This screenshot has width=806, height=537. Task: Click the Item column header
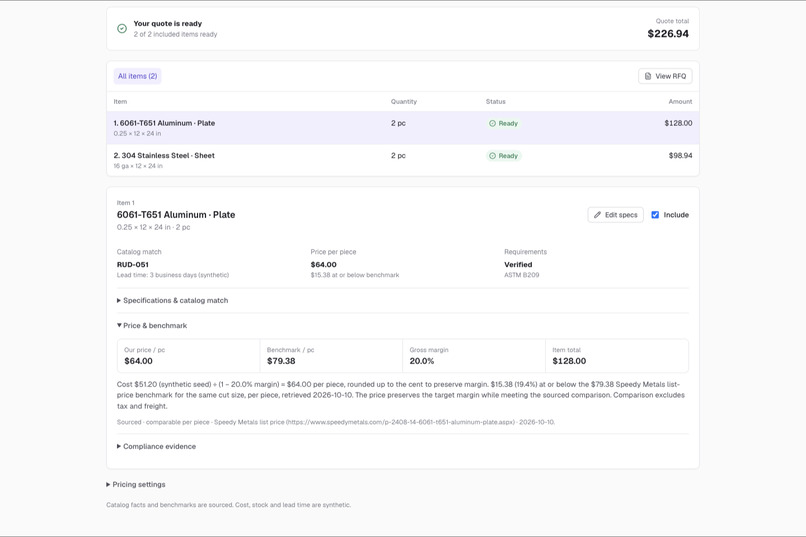click(120, 102)
